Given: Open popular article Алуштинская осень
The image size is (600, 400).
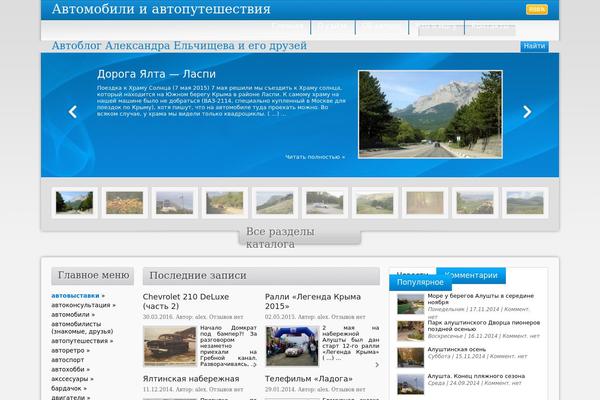Looking at the screenshot, I should 457,349.
